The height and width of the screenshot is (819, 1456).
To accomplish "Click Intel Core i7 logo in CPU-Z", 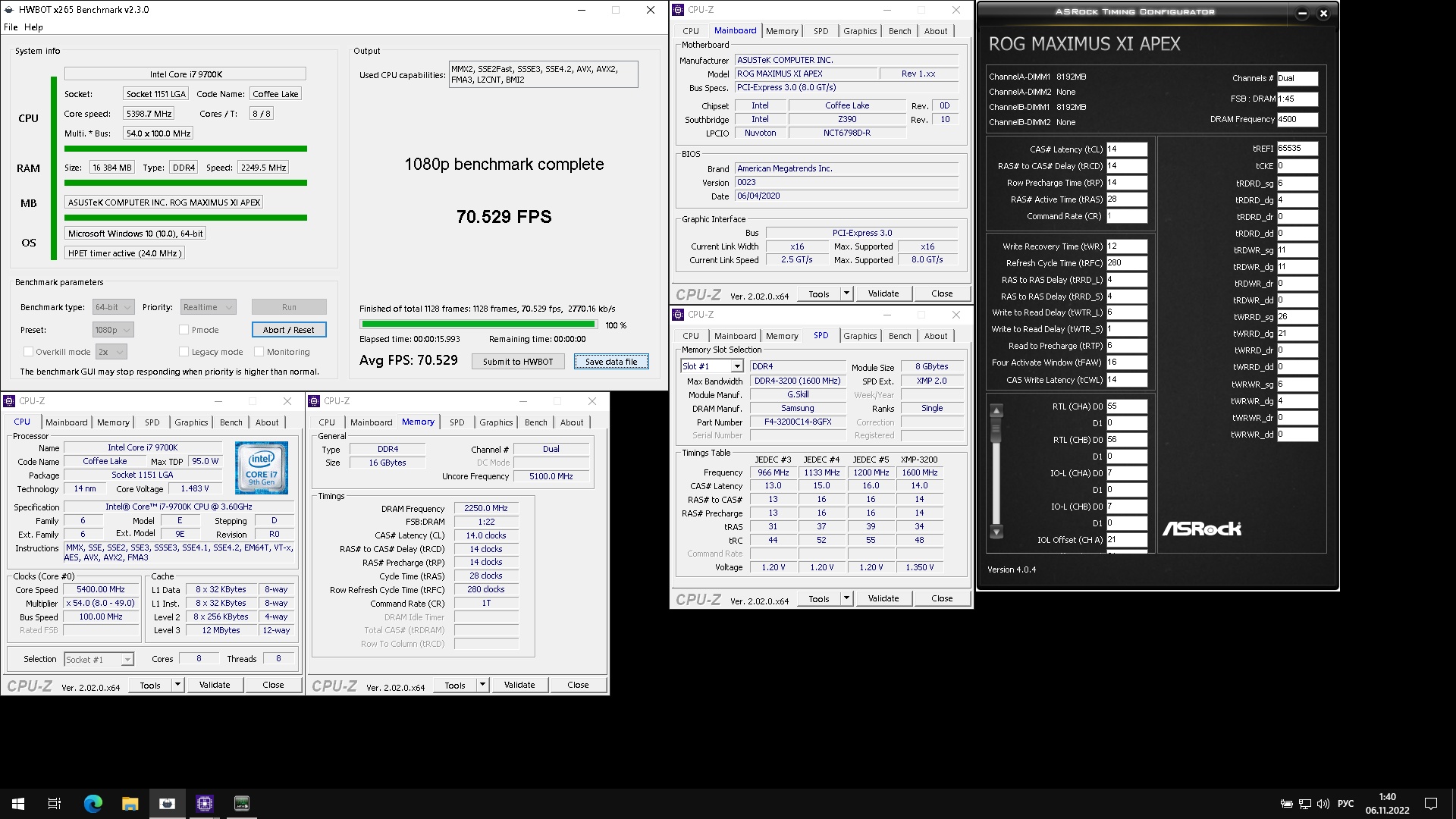I will click(x=262, y=468).
